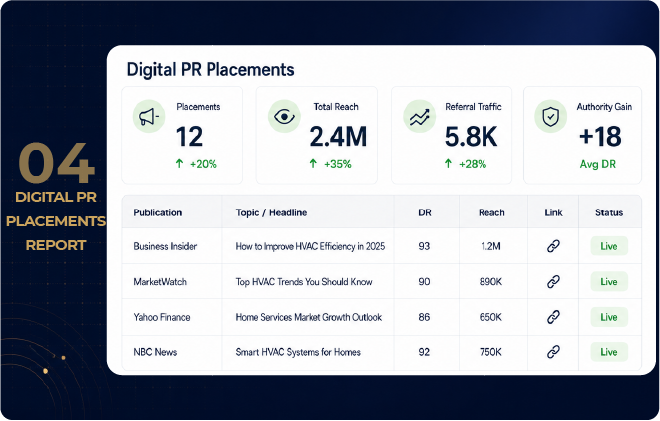Click the Authority Gain card label
Image resolution: width=660 pixels, height=421 pixels.
coord(604,107)
